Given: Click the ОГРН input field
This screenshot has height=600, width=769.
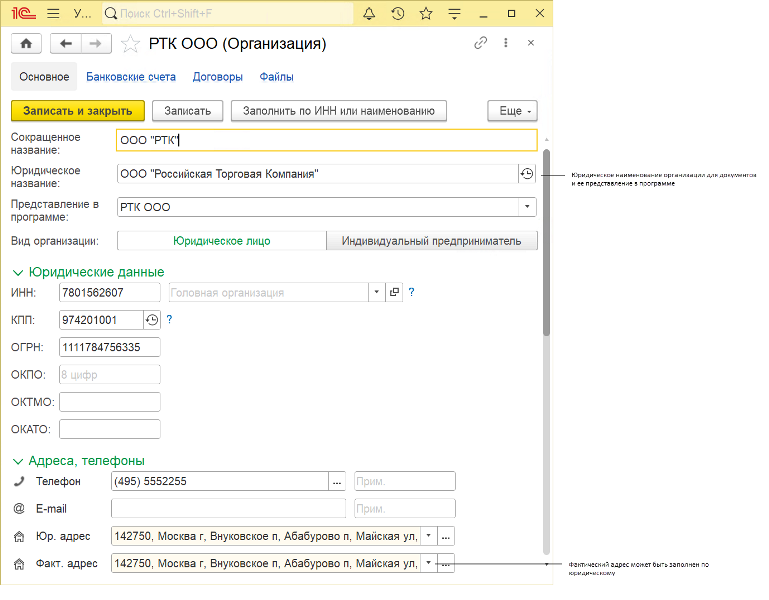Looking at the screenshot, I should (110, 347).
